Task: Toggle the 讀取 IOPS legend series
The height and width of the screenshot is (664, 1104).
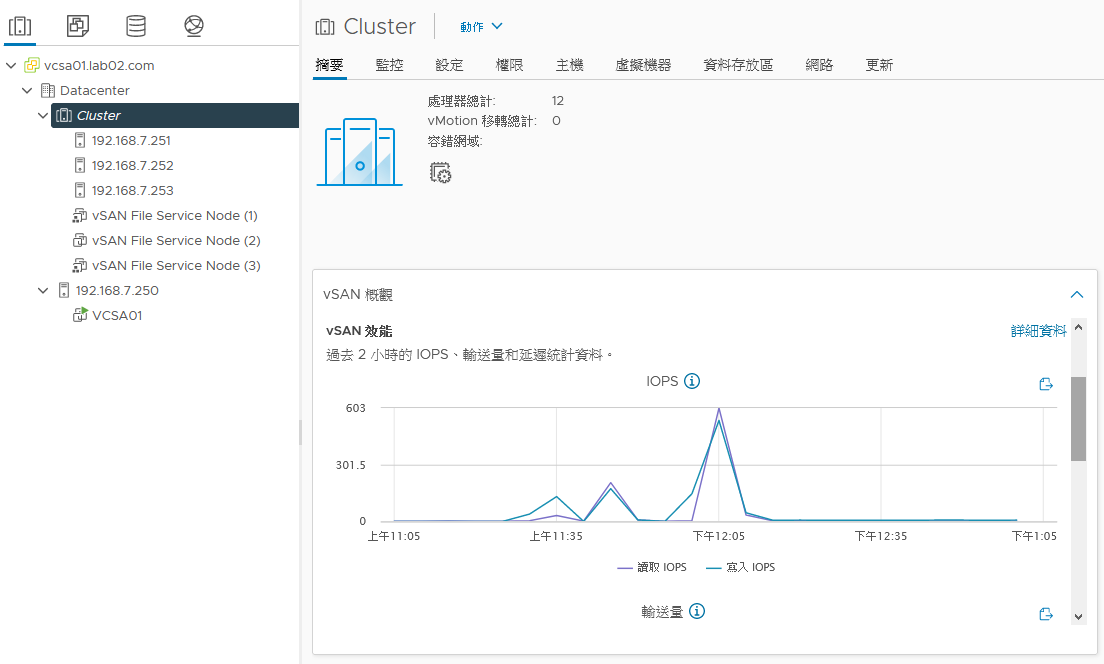Action: (x=652, y=567)
